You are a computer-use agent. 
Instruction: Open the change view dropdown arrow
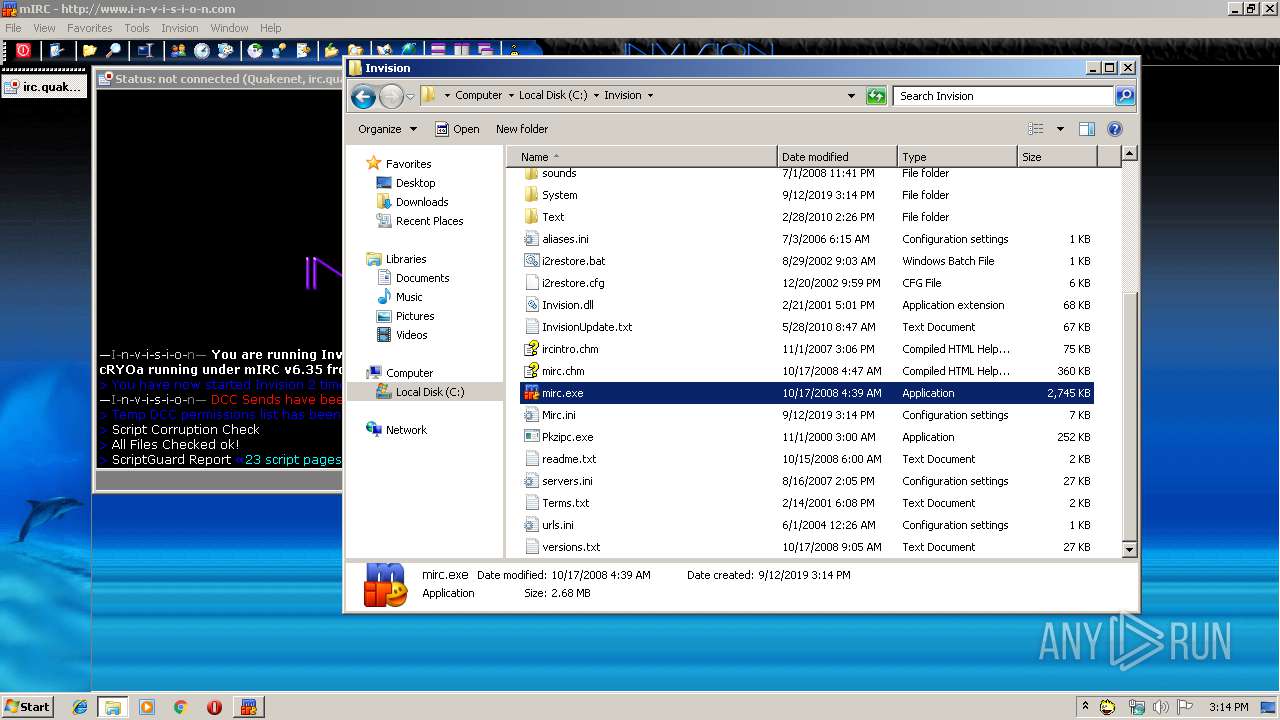click(x=1060, y=129)
